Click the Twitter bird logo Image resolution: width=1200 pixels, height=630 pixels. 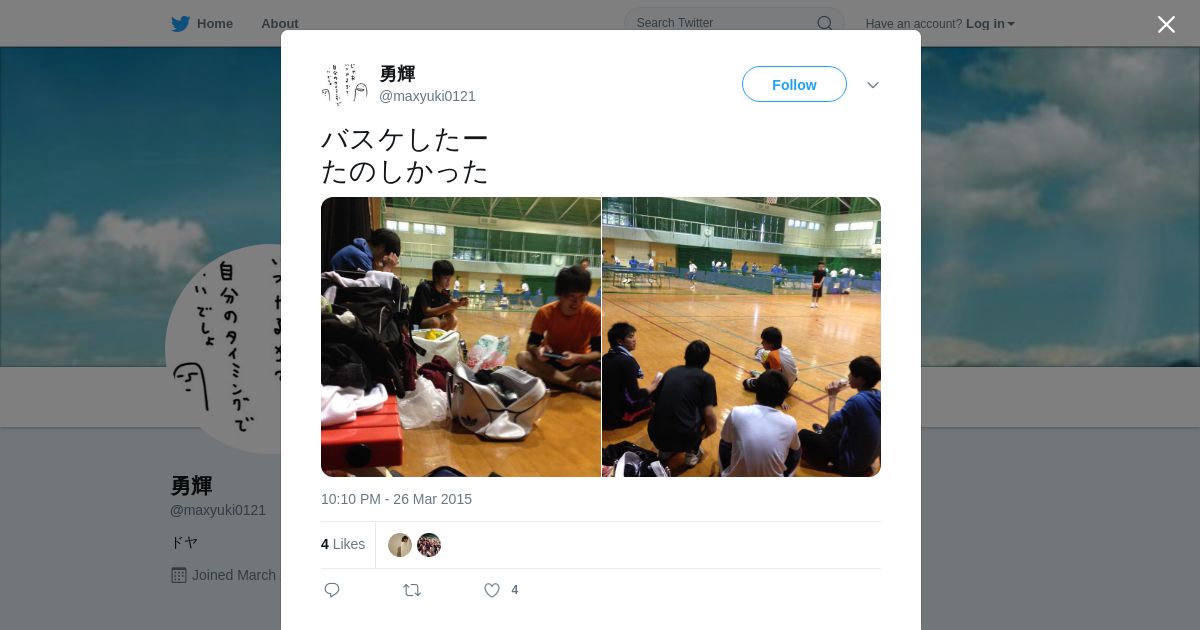click(180, 24)
